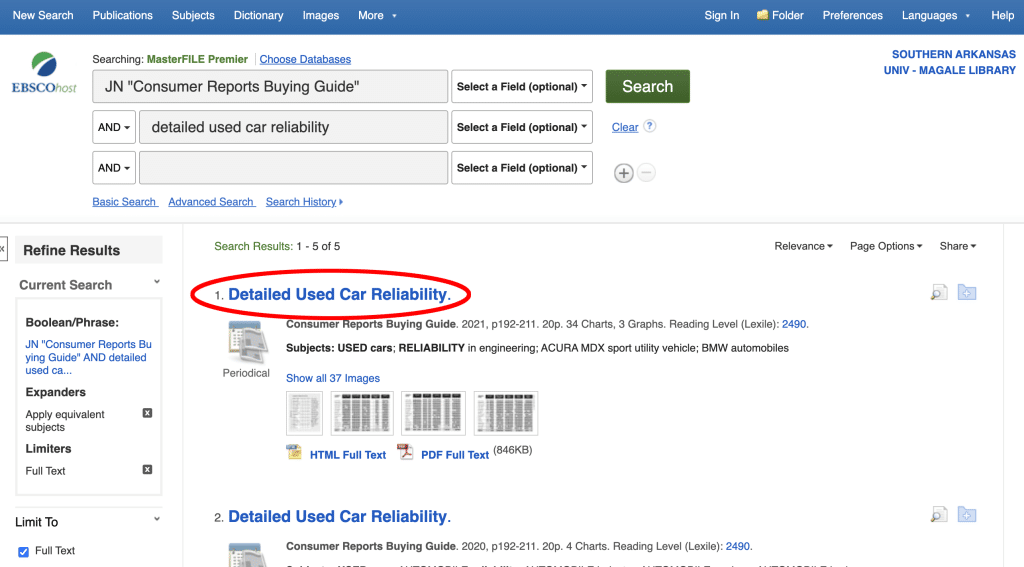1024x567 pixels.
Task: Remove the Full Text limiter from current search
Action: [x=147, y=470]
